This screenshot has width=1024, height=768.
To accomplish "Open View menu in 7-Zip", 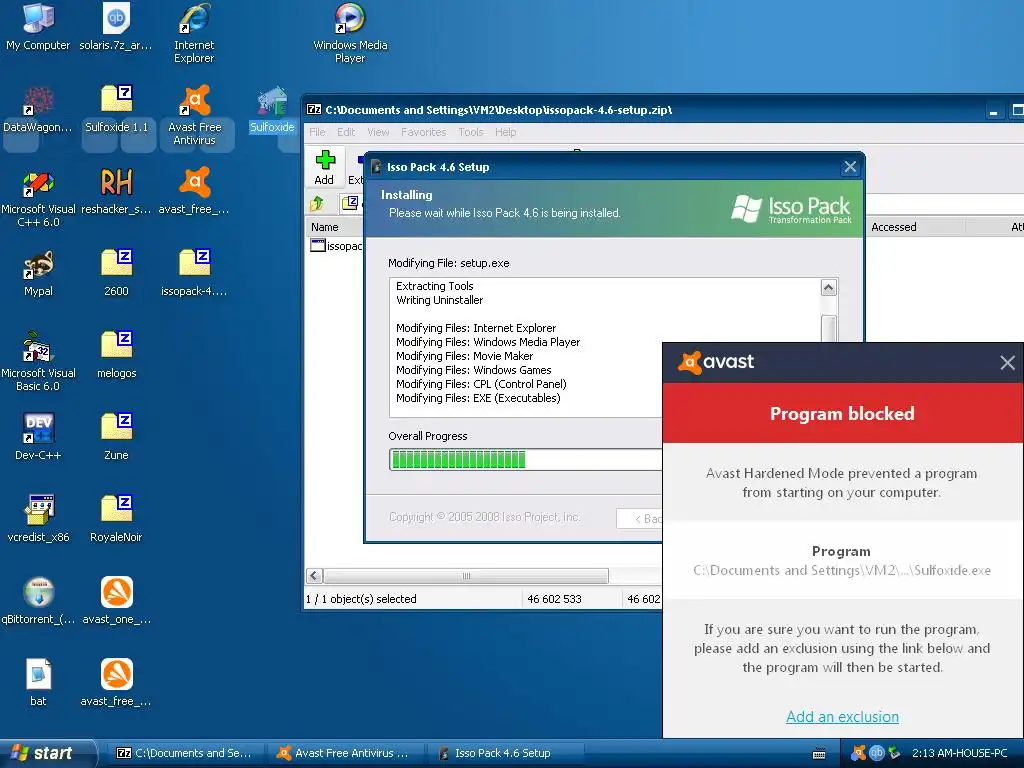I will (x=378, y=132).
